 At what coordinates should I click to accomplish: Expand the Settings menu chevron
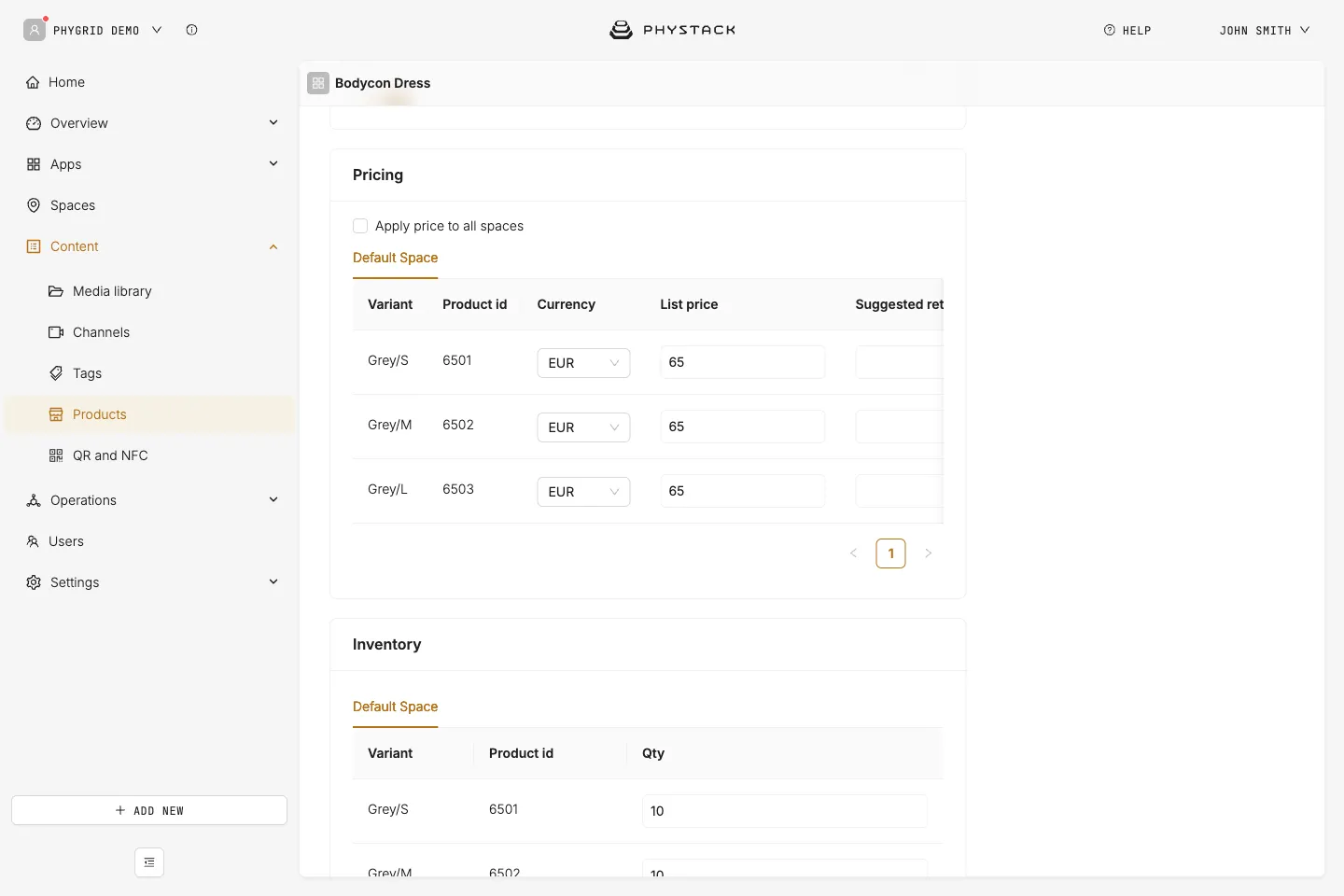[273, 581]
